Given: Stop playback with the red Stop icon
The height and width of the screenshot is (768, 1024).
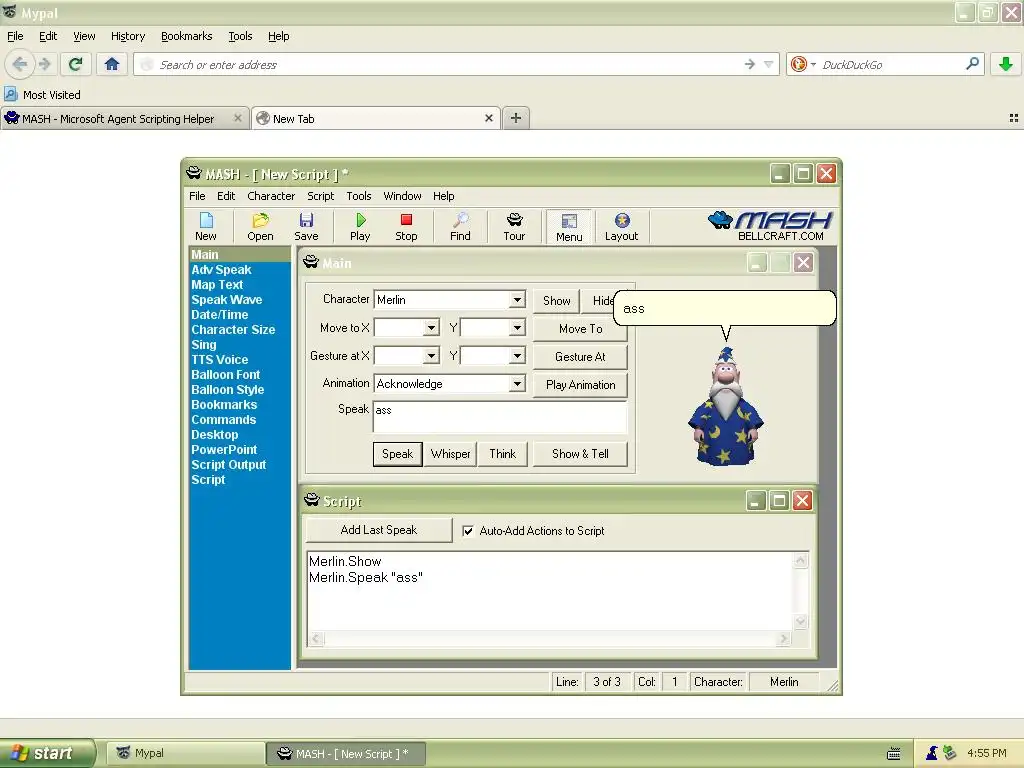Looking at the screenshot, I should coord(406,227).
